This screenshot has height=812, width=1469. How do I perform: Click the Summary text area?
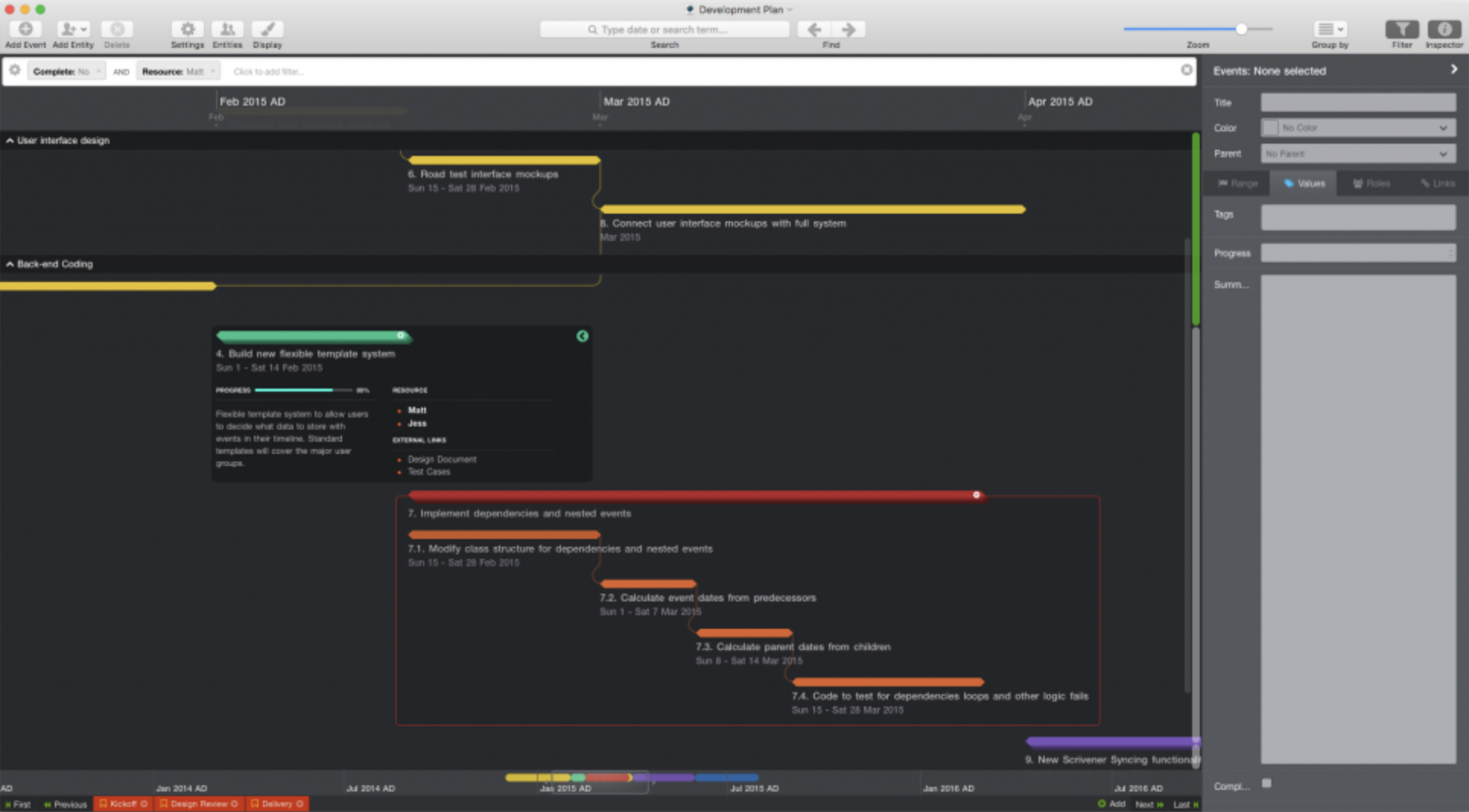(x=1358, y=519)
